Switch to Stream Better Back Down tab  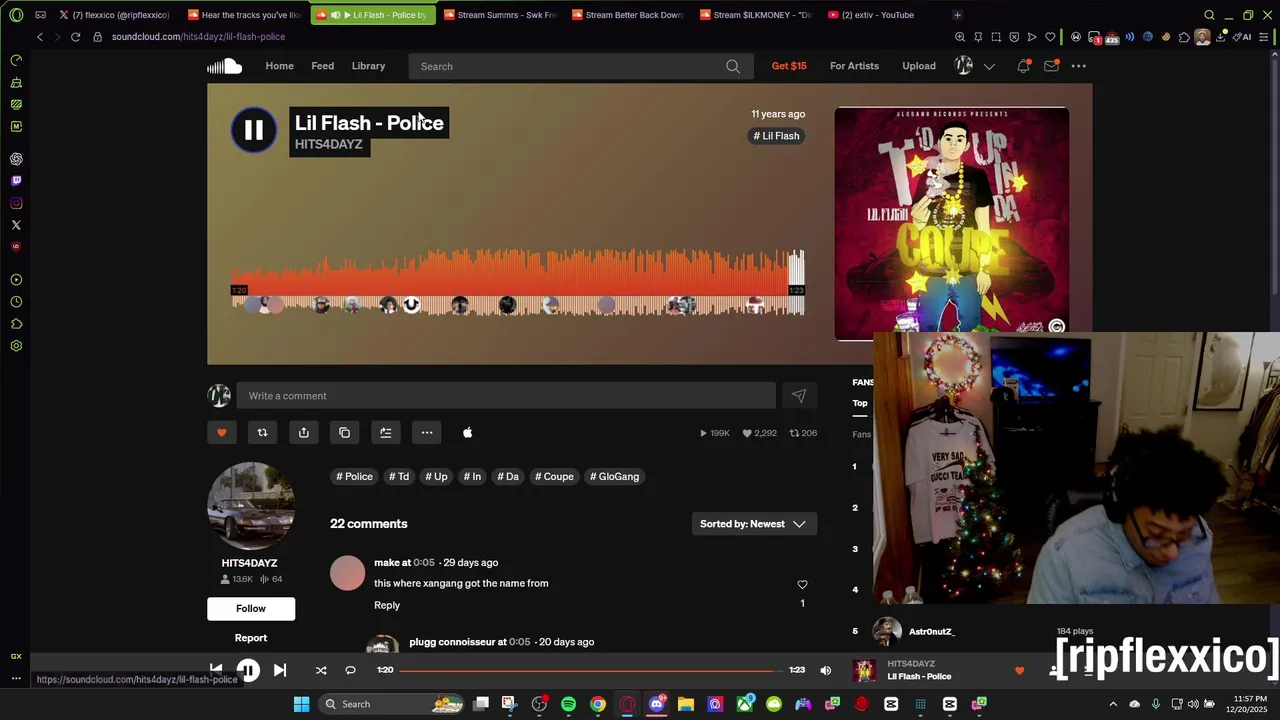click(626, 15)
